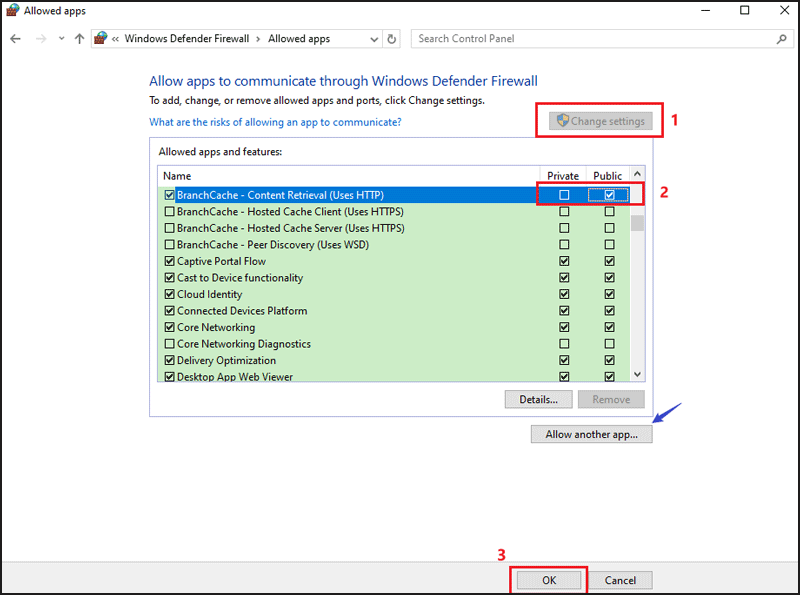Expand arrow after Windows Defender Firewall breadcrumb
Image resolution: width=800 pixels, height=595 pixels.
click(x=258, y=39)
